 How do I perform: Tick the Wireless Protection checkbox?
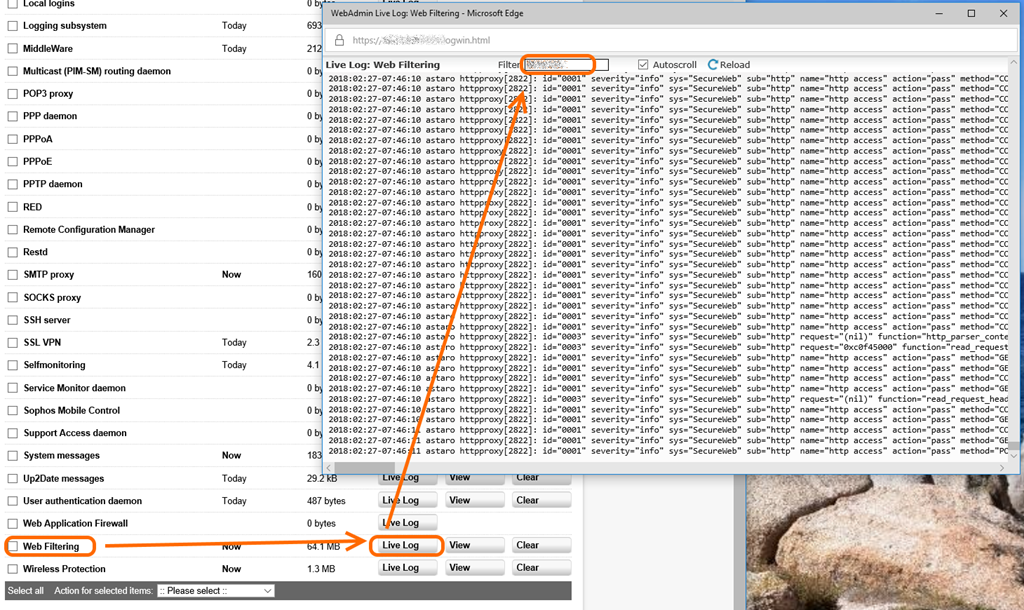[13, 569]
